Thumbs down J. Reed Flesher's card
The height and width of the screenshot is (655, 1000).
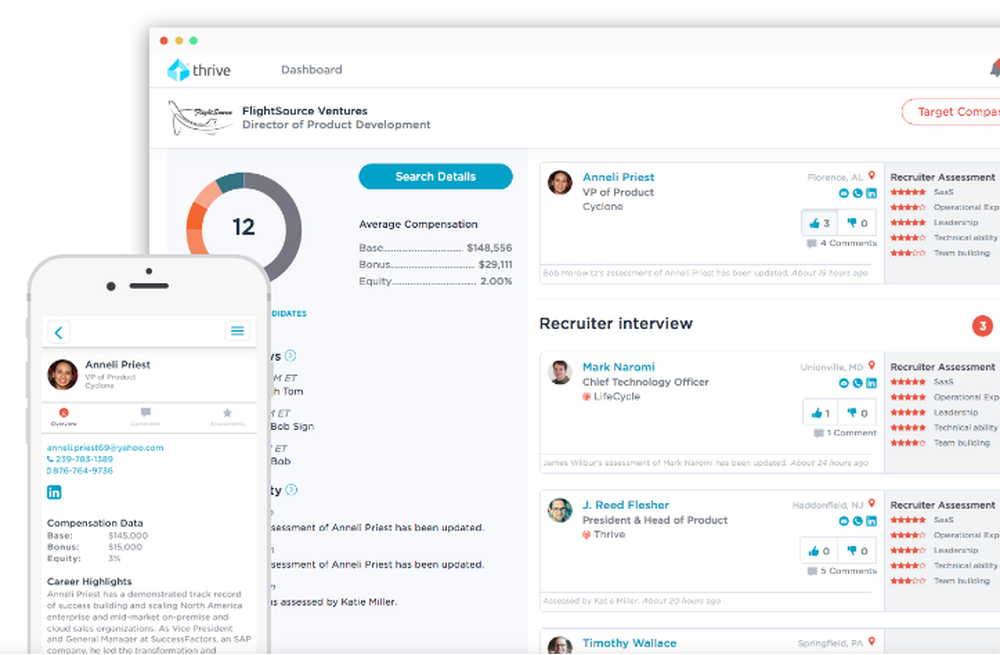pos(857,551)
